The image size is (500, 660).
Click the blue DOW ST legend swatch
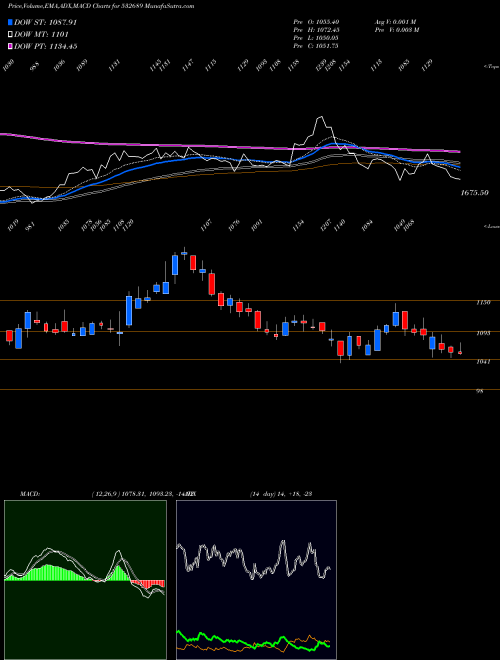click(x=10, y=22)
